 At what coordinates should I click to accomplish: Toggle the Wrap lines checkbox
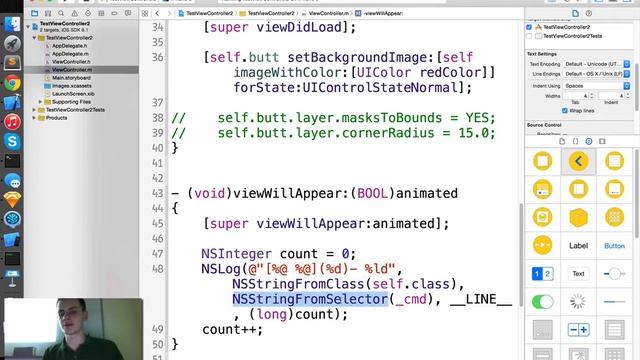[x=565, y=111]
